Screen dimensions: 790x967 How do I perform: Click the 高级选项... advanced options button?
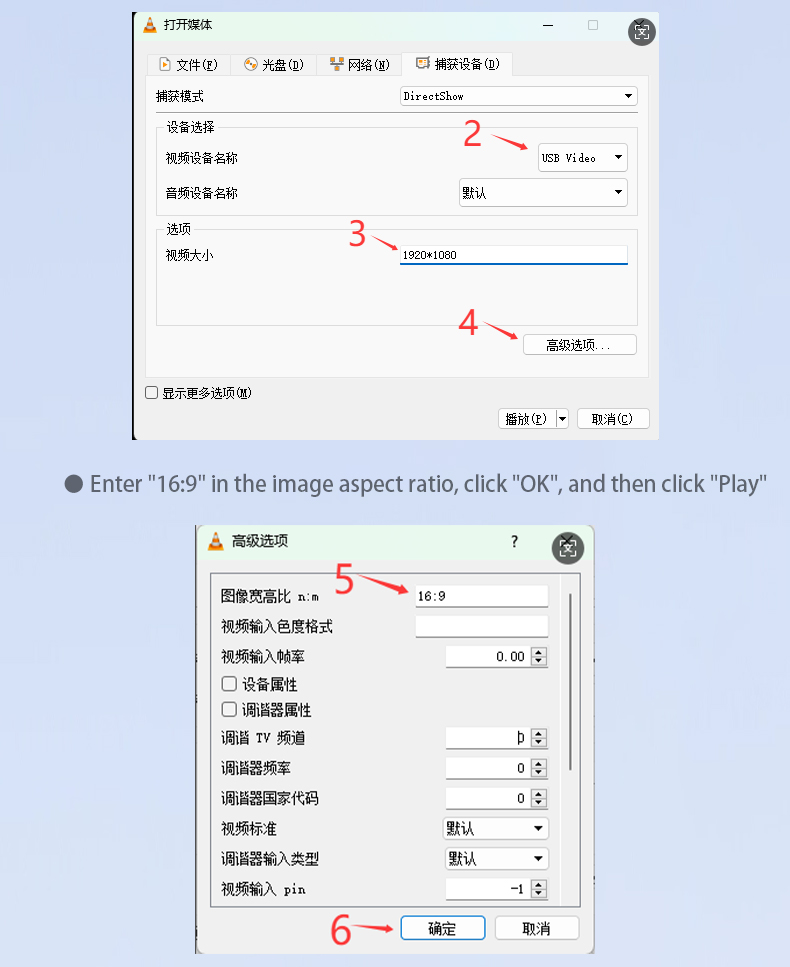pyautogui.click(x=580, y=345)
